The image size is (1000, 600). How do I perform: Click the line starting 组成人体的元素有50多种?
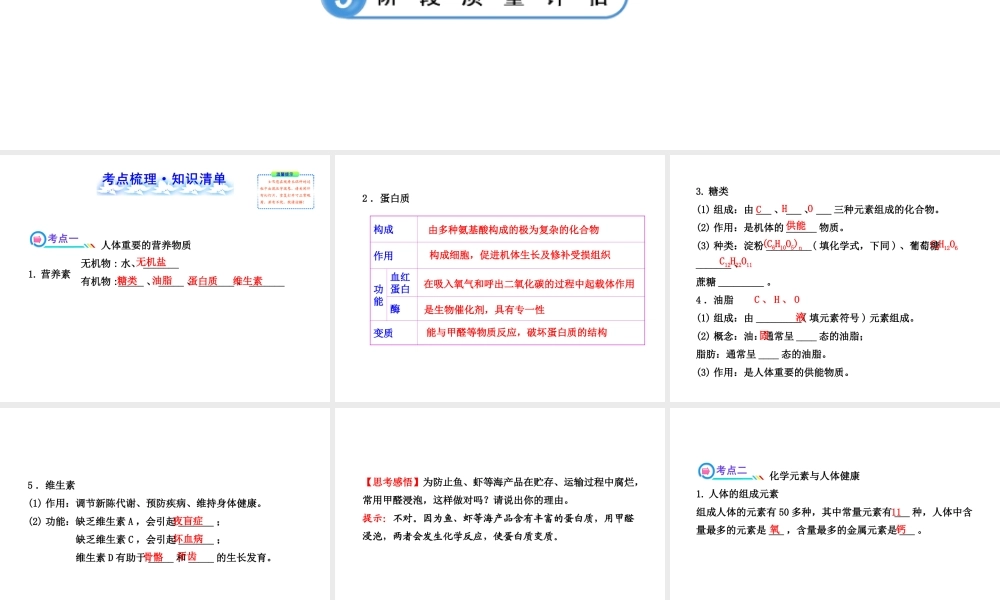[834, 512]
